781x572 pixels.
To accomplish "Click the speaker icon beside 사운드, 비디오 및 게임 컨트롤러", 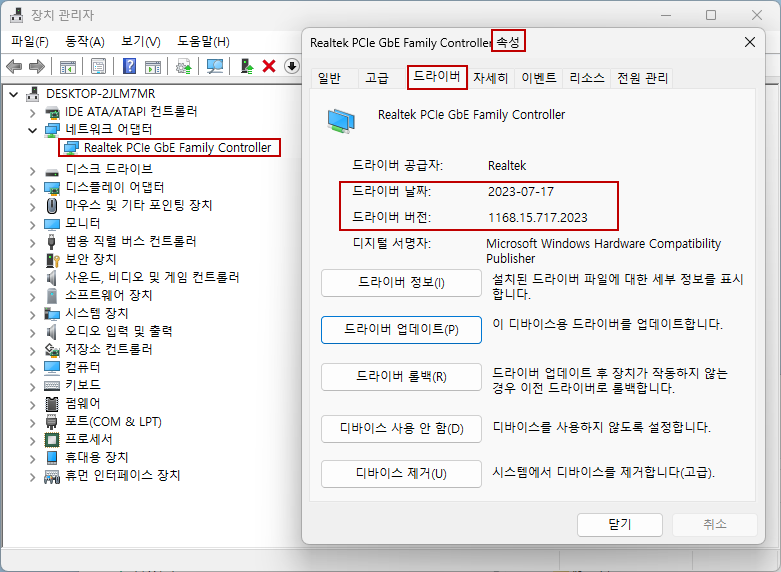I will pos(51,278).
